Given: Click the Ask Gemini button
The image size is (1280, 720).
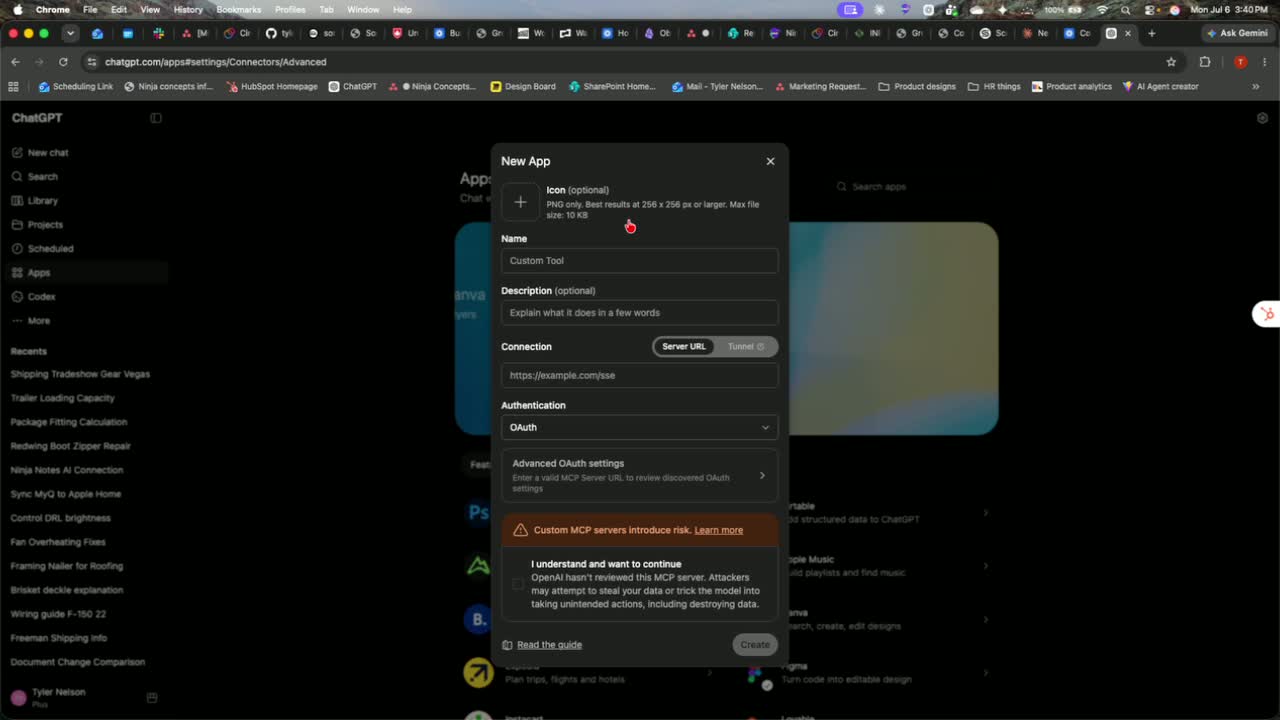Looking at the screenshot, I should [x=1237, y=33].
